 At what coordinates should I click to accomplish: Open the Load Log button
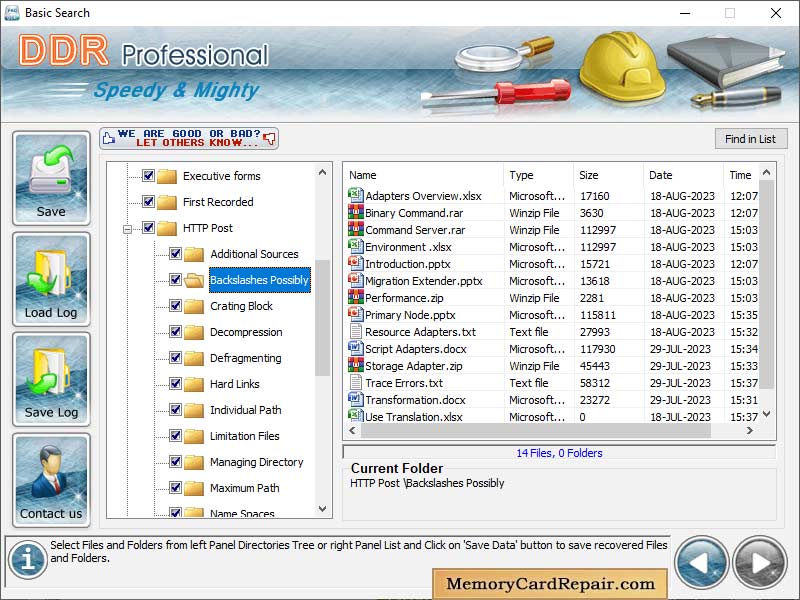click(x=51, y=279)
